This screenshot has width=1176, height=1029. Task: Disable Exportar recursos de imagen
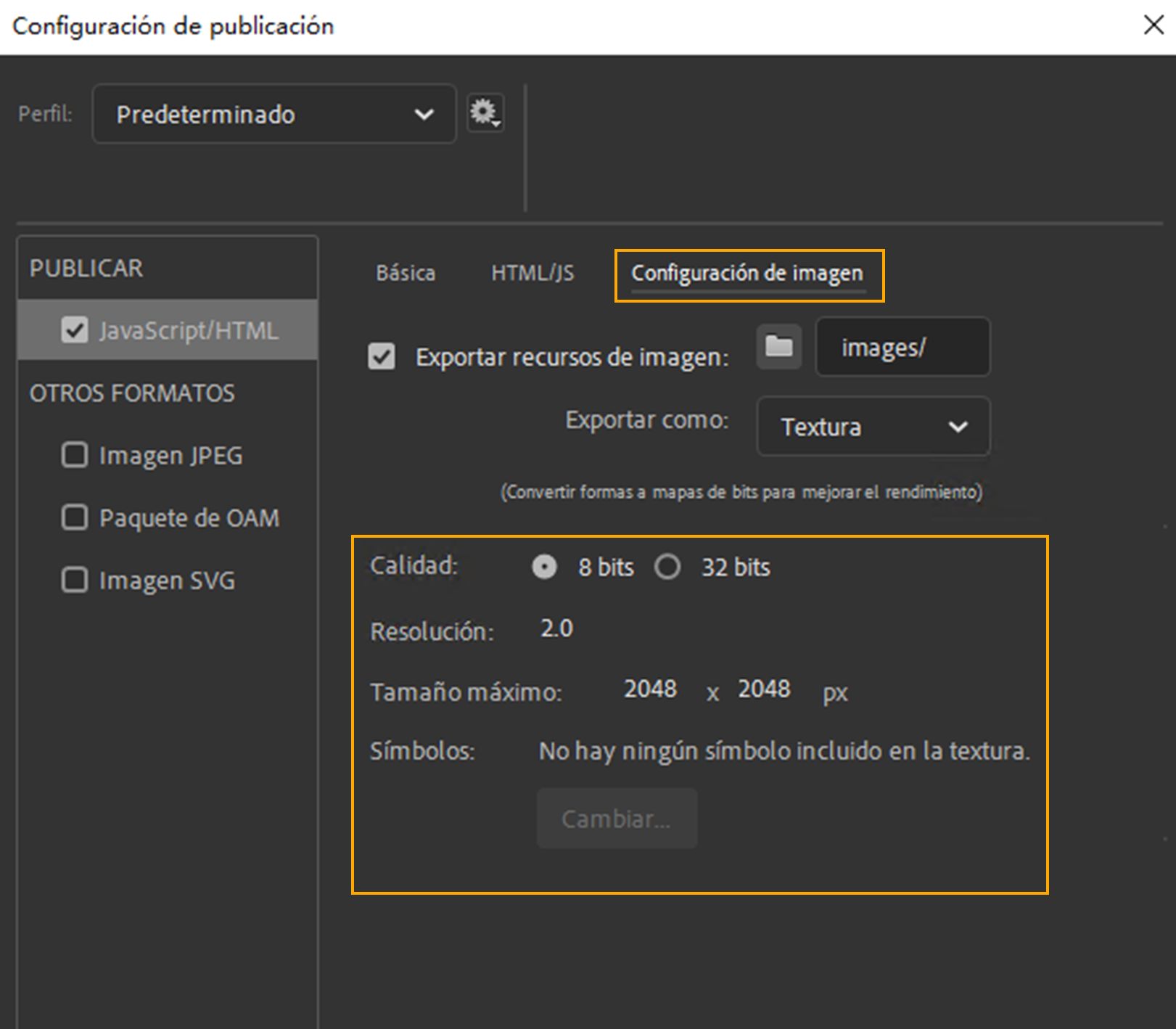(x=382, y=356)
